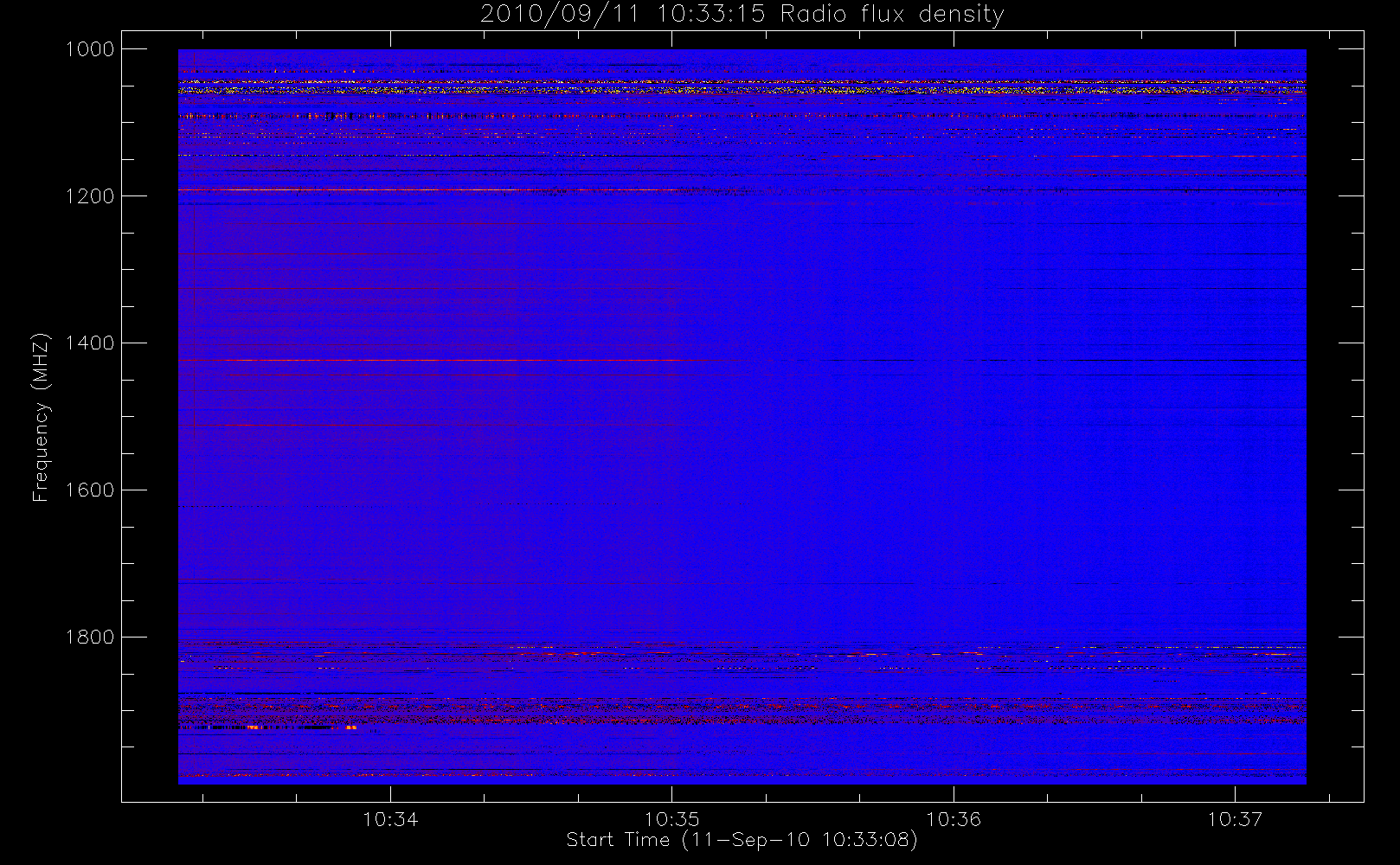
Task: Click the 'Start Time (11-Sep-10 10:33:08)' axis label
Action: coord(742,840)
